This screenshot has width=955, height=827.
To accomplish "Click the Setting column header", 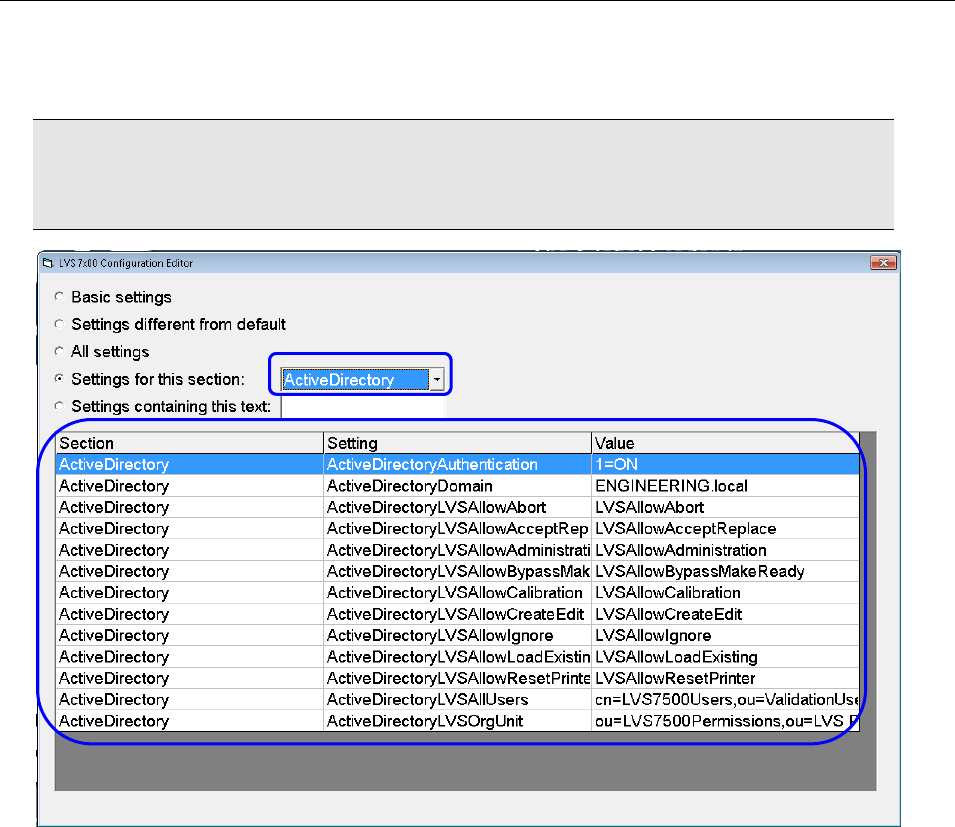I will (457, 443).
